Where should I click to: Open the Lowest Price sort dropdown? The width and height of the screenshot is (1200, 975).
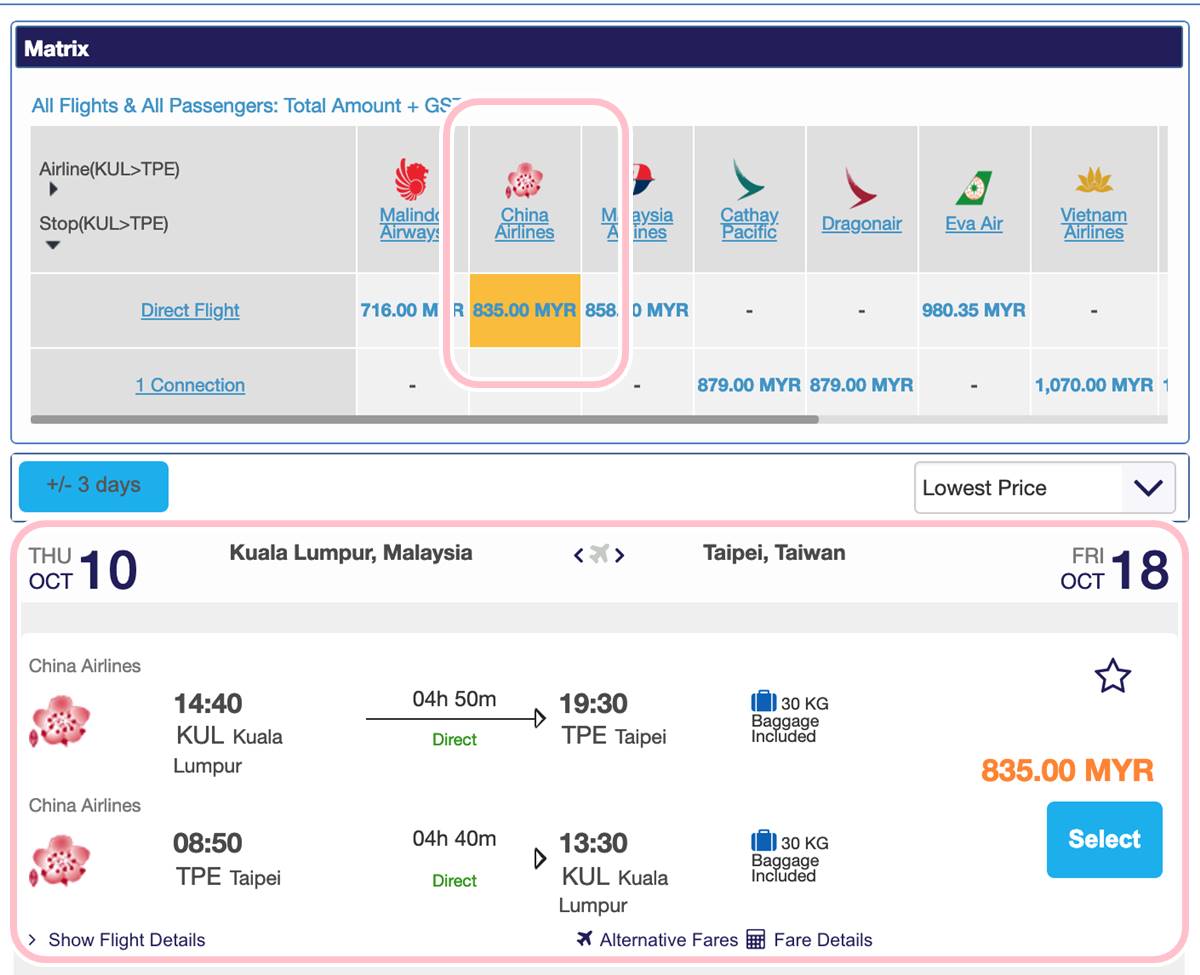[x=1045, y=488]
